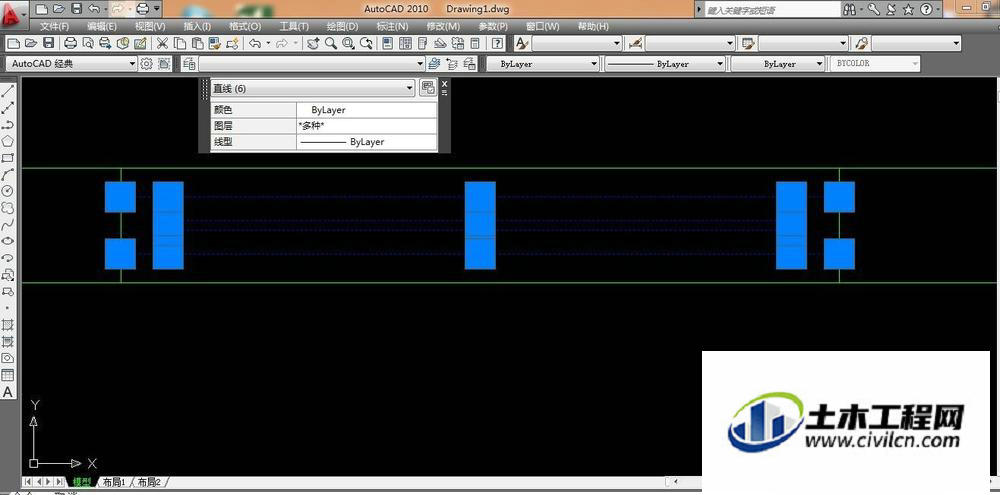Image resolution: width=1000 pixels, height=495 pixels.
Task: Click Plot Preview icon
Action: [87, 43]
